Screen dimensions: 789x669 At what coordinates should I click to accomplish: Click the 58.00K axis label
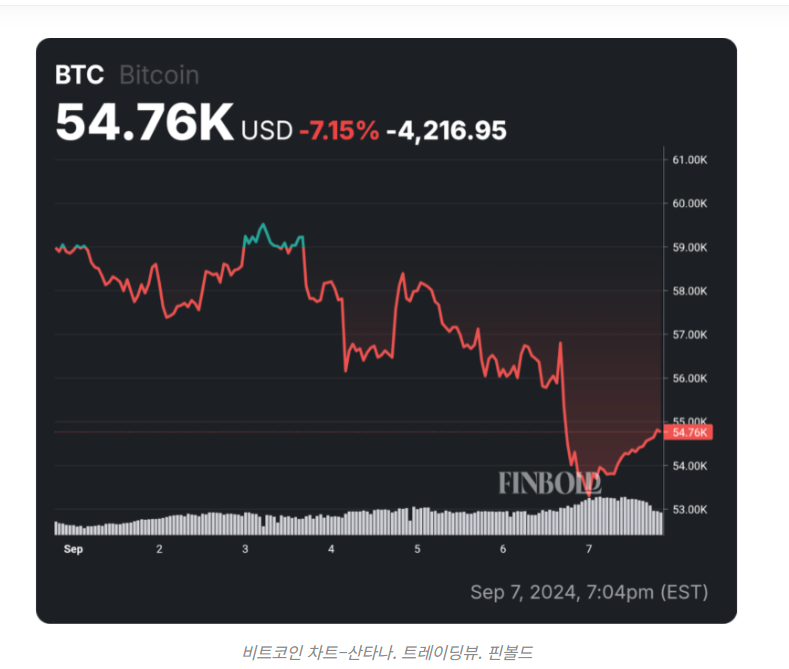tap(689, 291)
